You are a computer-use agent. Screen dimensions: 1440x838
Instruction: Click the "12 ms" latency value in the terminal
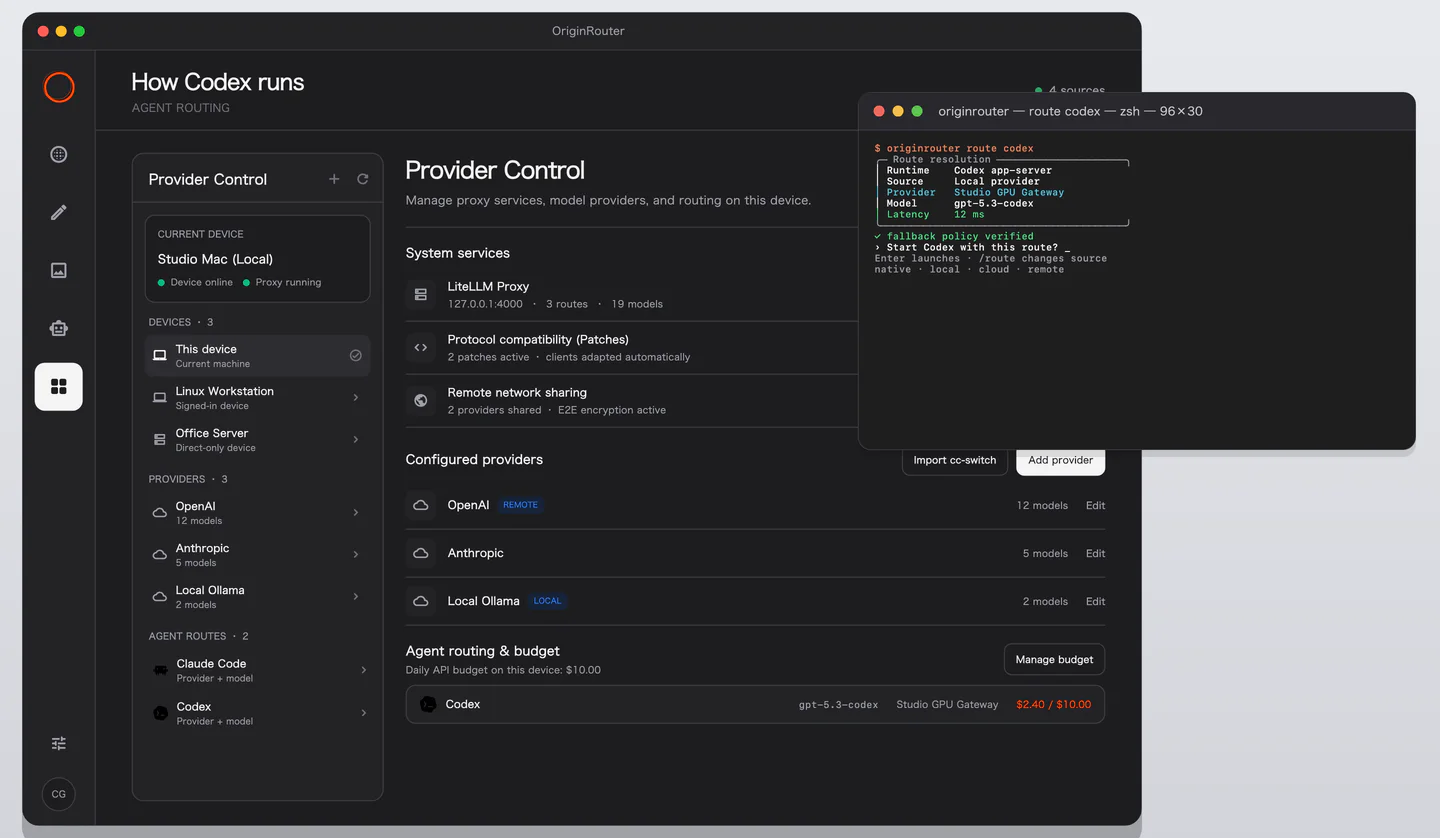[969, 214]
